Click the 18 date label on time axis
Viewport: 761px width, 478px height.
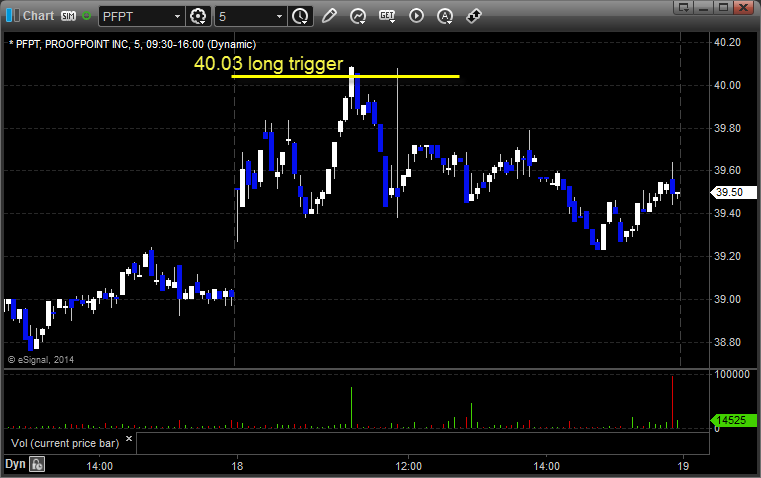[237, 466]
